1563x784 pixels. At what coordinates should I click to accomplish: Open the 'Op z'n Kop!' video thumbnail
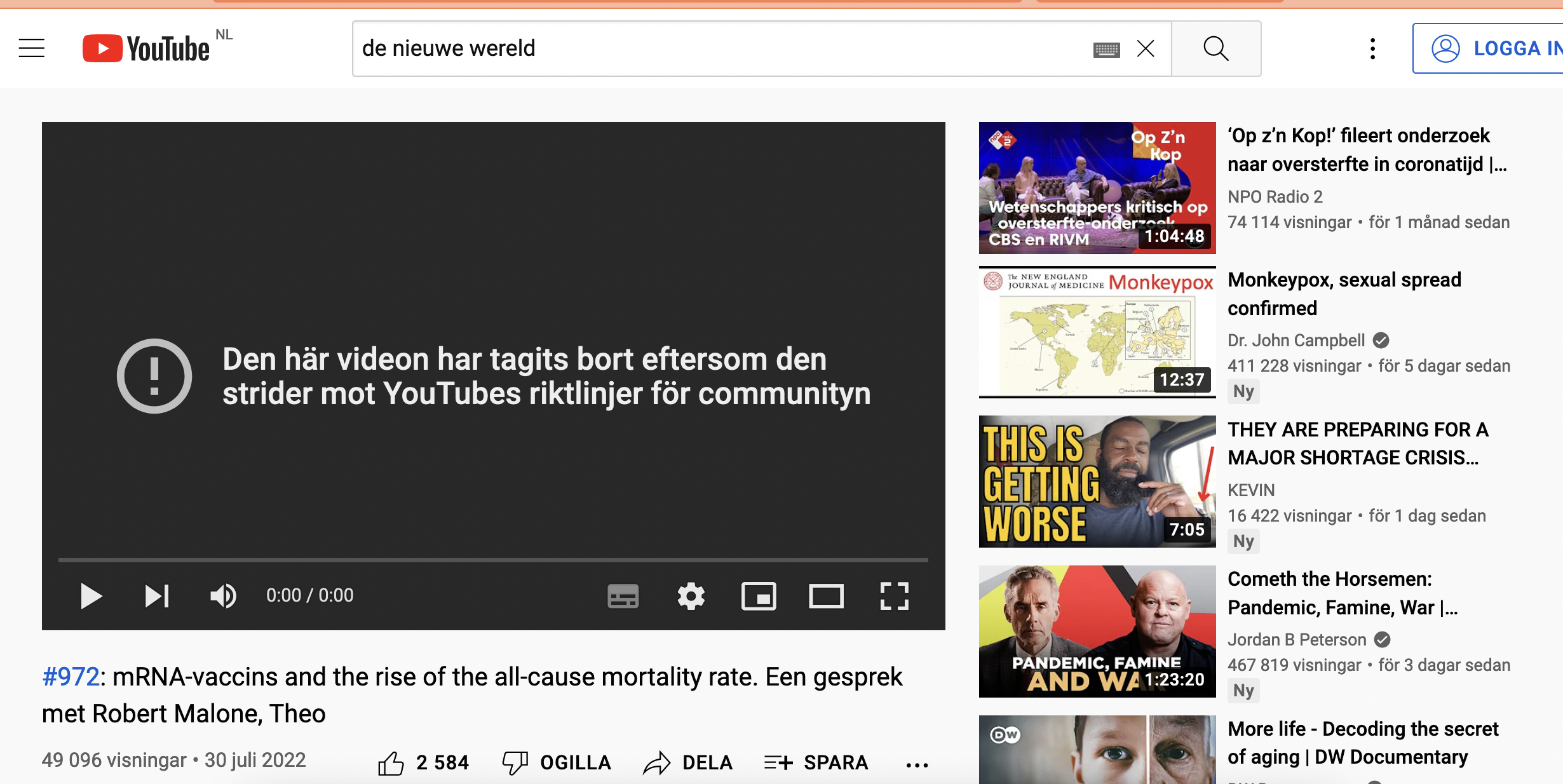click(x=1097, y=188)
